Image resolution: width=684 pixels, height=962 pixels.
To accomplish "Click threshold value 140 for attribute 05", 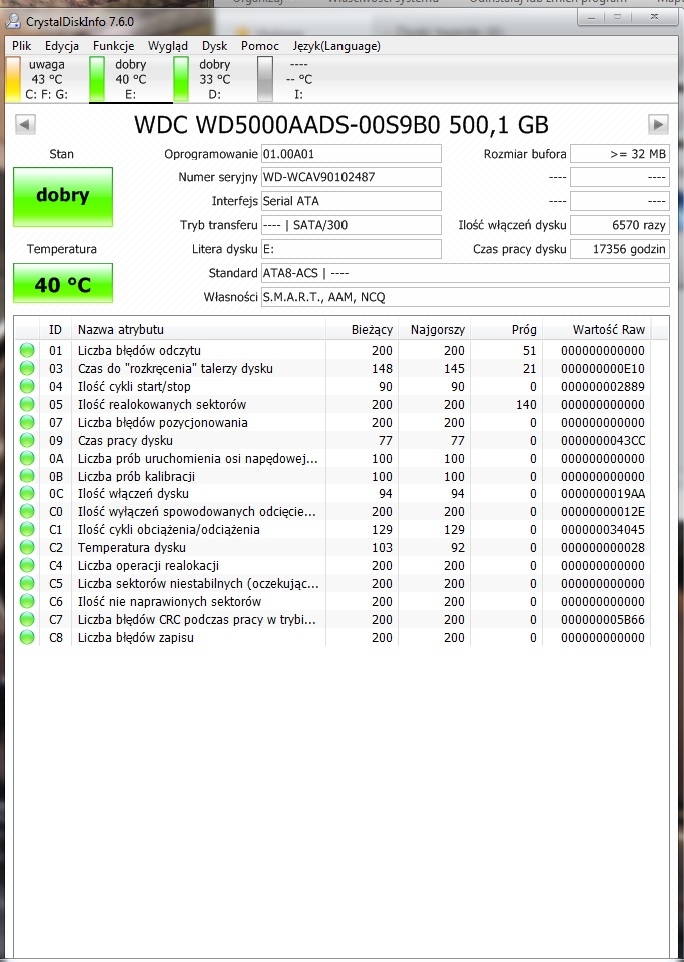I will (x=526, y=404).
